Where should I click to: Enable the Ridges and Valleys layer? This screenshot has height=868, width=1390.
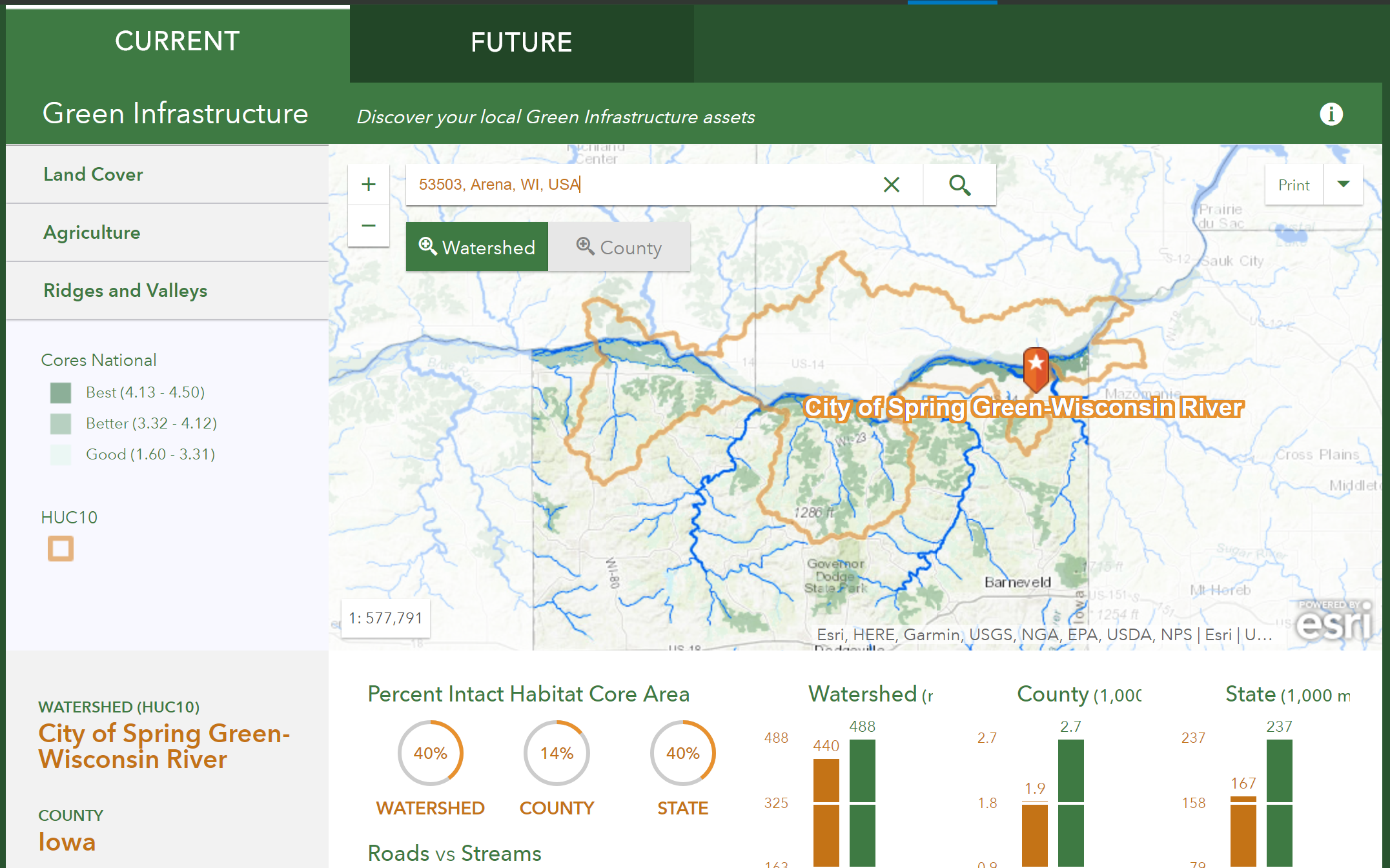126,290
